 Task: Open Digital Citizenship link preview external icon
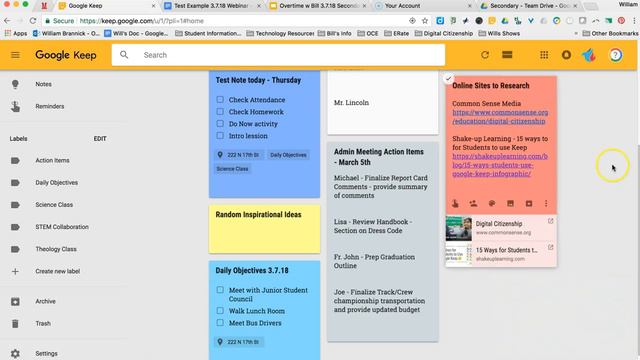tap(550, 221)
